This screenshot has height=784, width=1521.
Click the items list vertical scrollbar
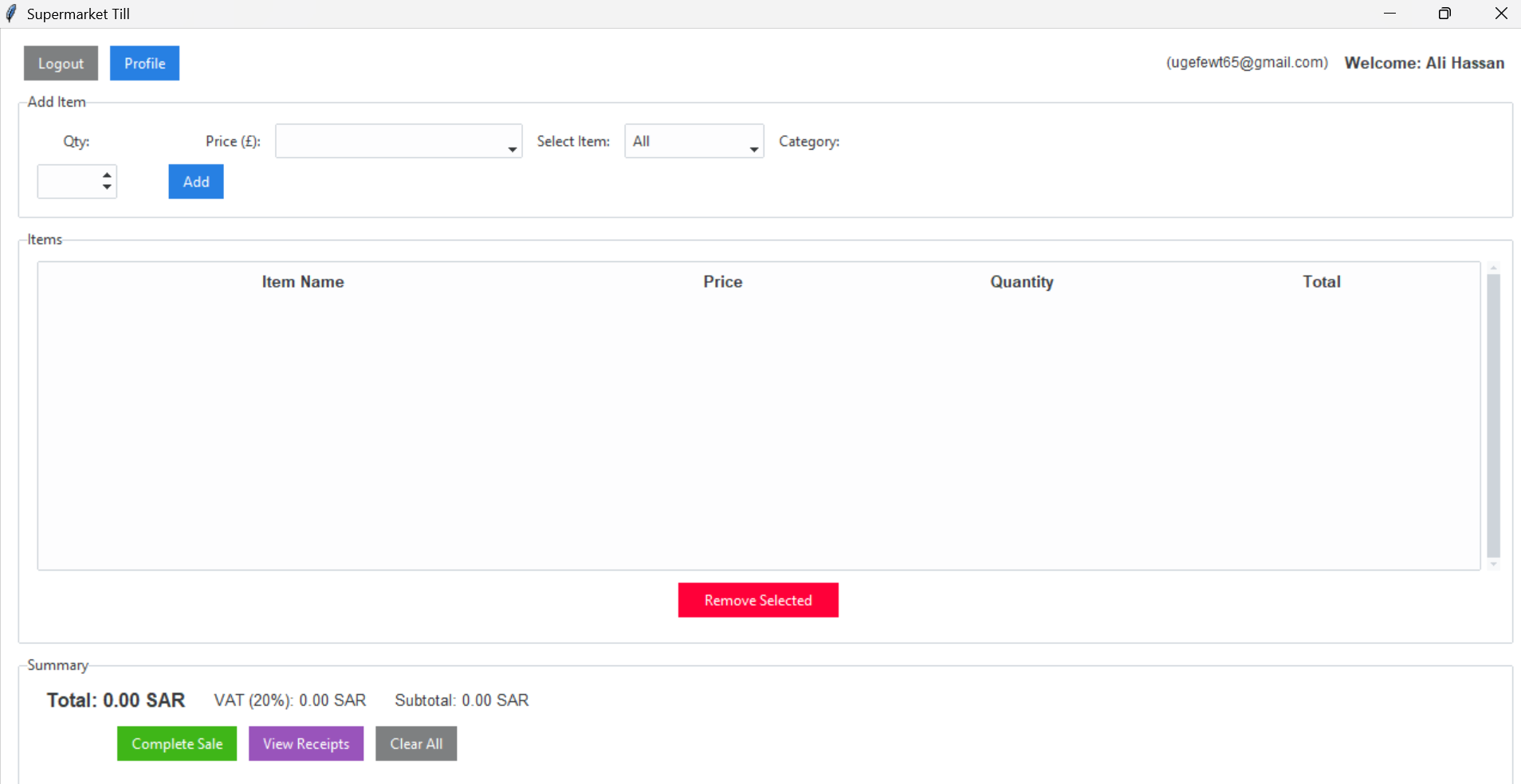click(1493, 414)
